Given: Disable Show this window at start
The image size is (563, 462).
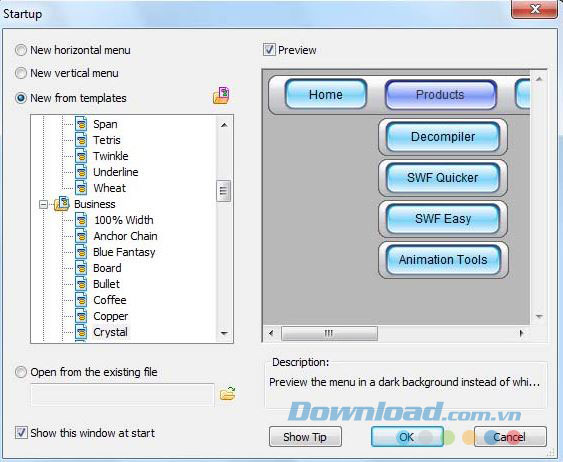Looking at the screenshot, I should (x=21, y=433).
